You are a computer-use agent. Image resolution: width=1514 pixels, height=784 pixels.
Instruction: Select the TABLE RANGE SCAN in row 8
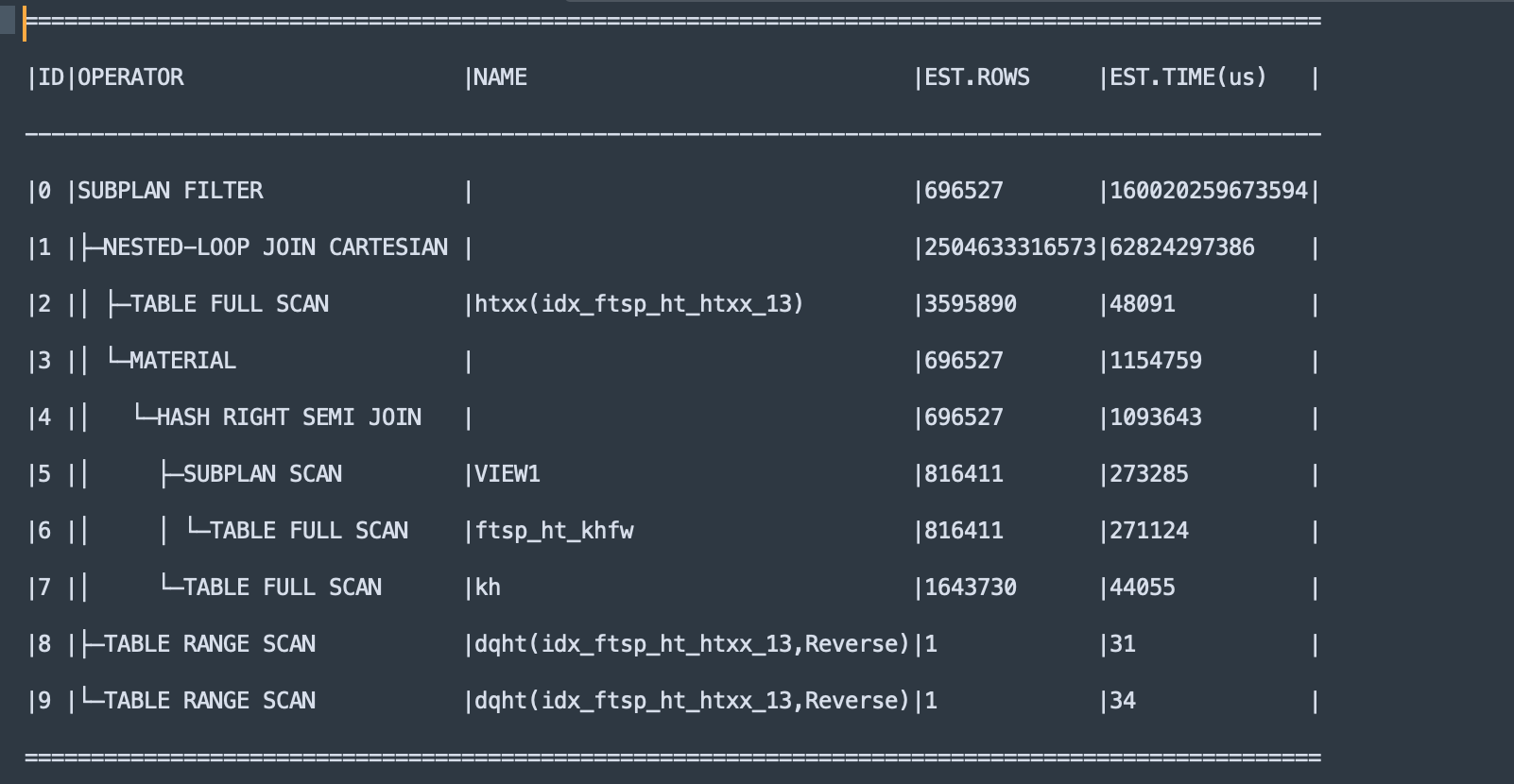pyautogui.click(x=210, y=644)
